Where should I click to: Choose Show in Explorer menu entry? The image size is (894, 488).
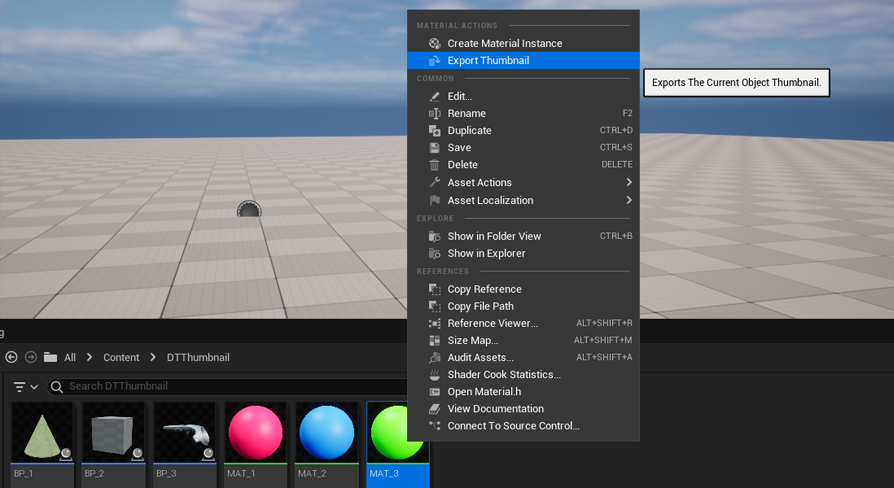coord(523,253)
